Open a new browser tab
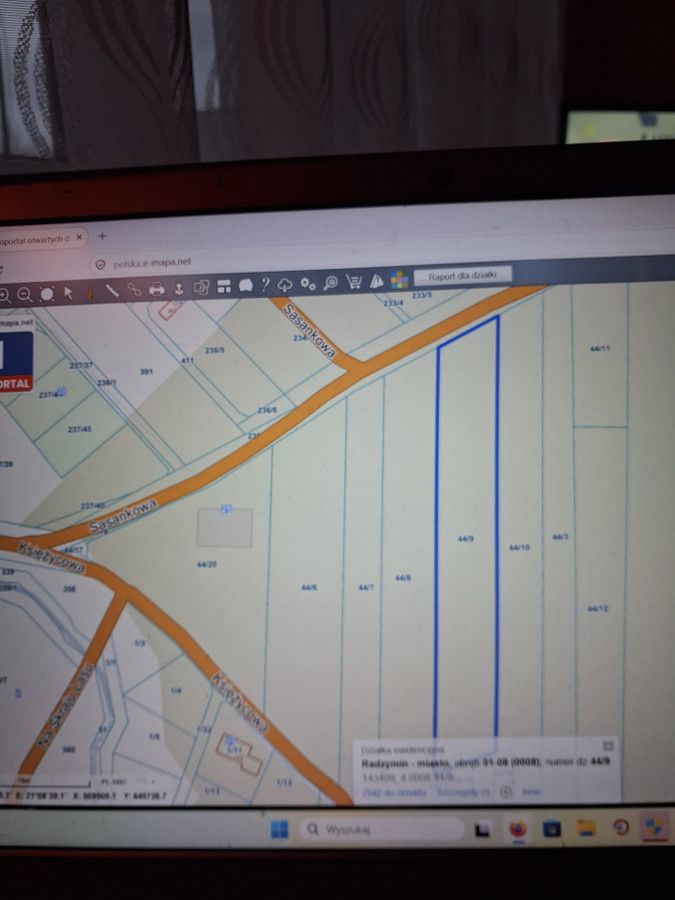This screenshot has width=675, height=900. (102, 236)
